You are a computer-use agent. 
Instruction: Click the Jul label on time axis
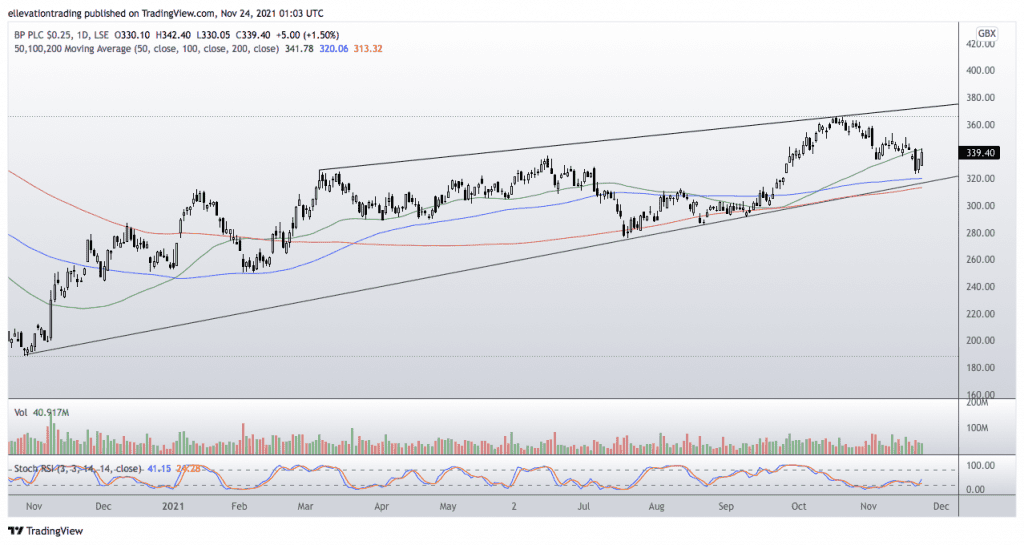(x=584, y=506)
